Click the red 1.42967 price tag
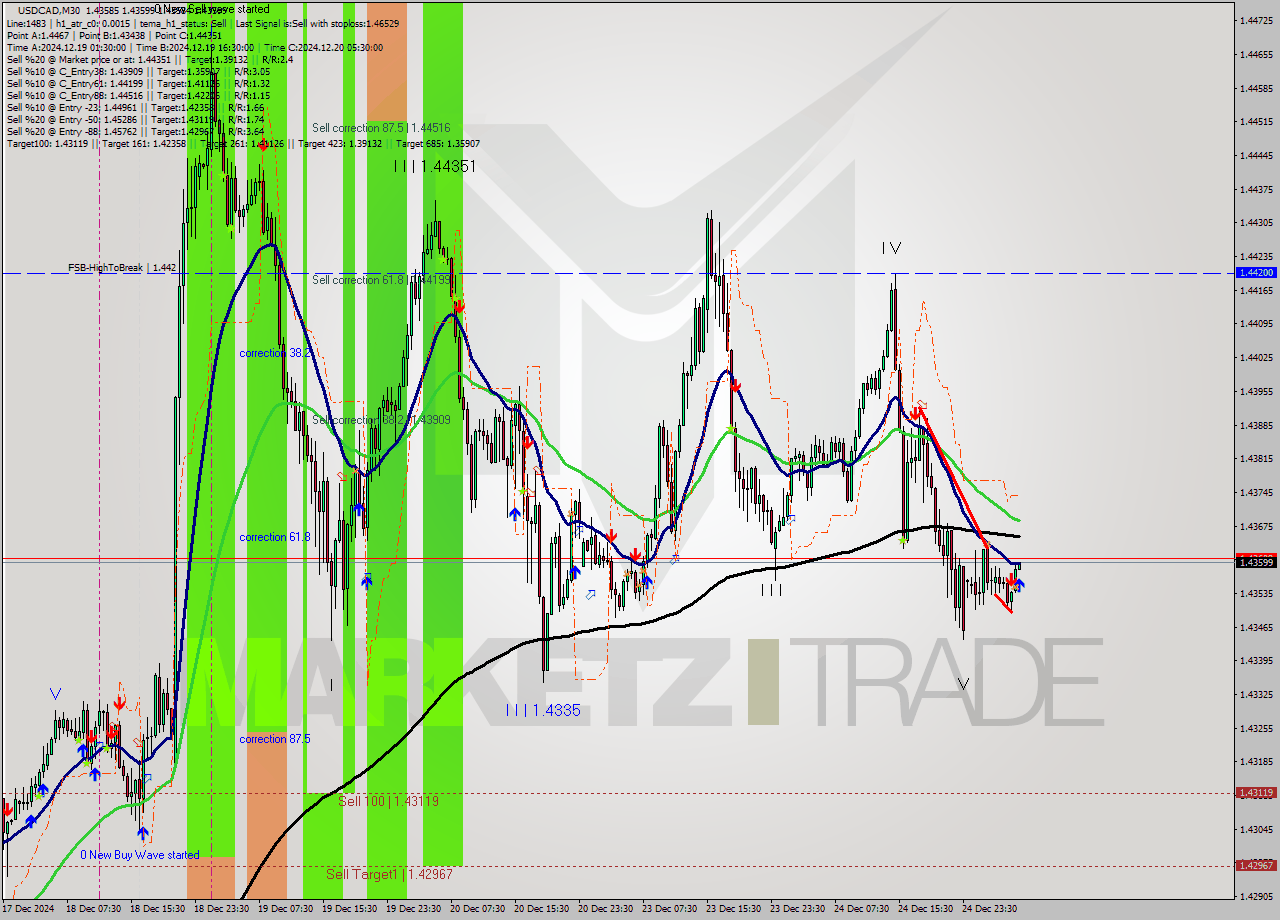Image resolution: width=1280 pixels, height=920 pixels. click(1256, 865)
